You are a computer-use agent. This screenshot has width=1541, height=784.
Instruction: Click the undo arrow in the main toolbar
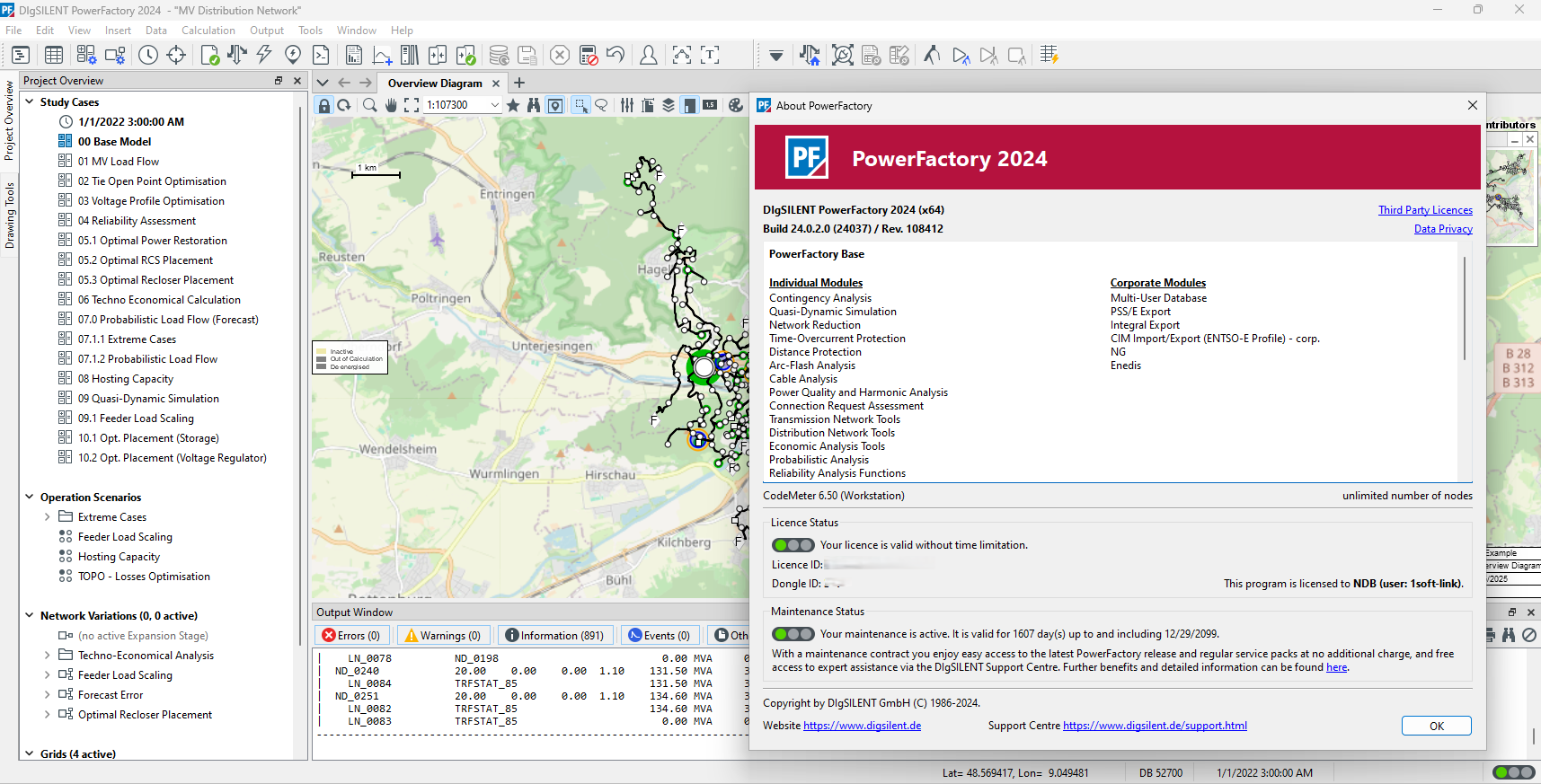[x=616, y=55]
